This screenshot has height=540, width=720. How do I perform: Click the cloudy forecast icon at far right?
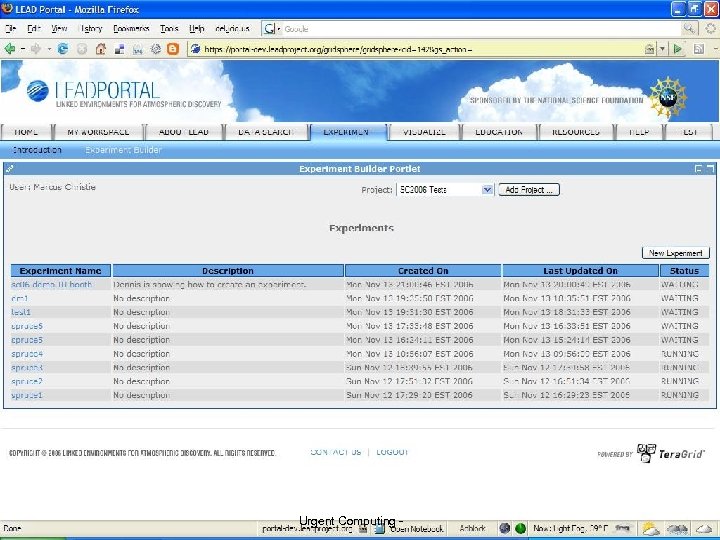(x=703, y=529)
